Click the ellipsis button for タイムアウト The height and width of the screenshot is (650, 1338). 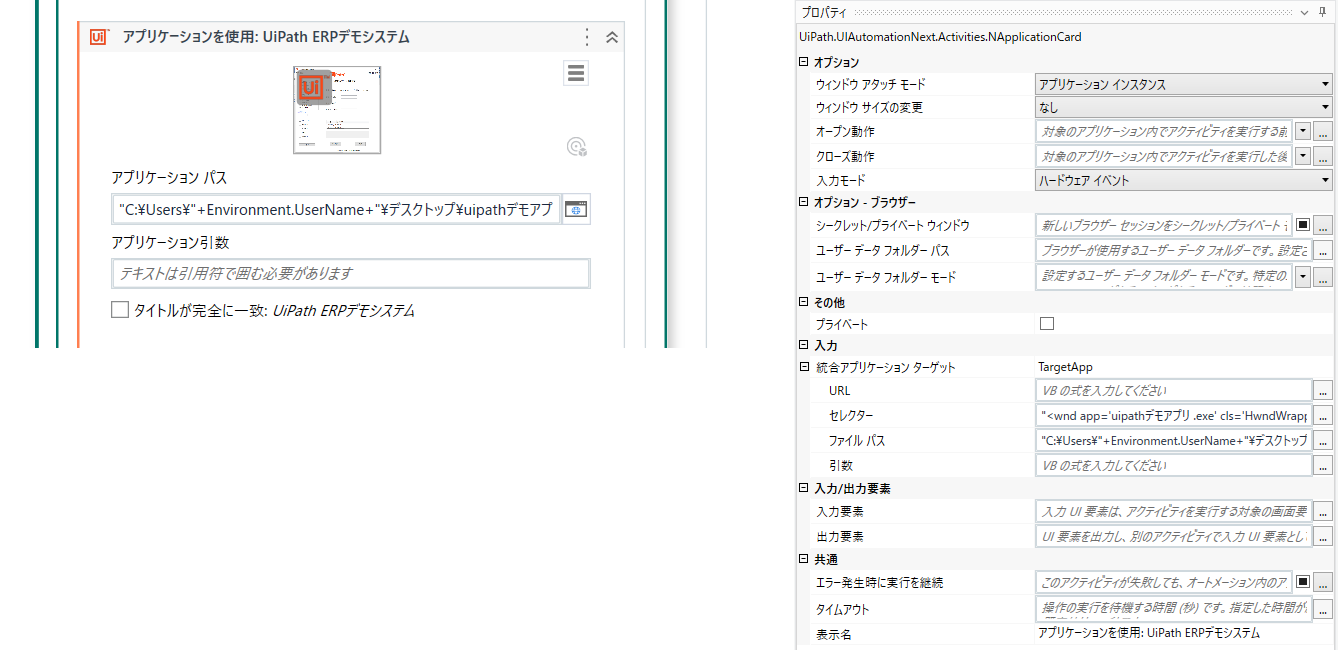click(1323, 609)
